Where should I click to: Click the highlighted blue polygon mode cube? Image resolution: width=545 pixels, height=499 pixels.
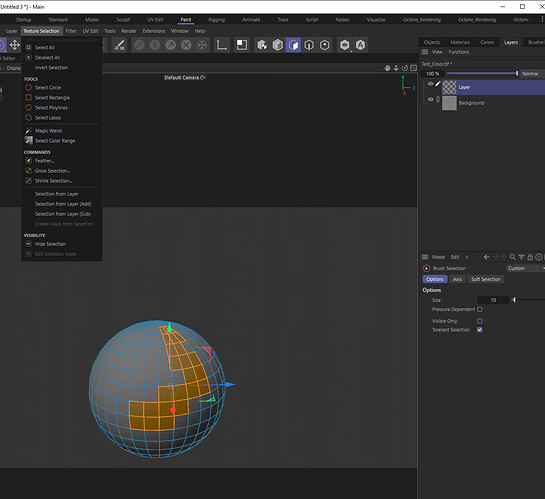(x=293, y=45)
